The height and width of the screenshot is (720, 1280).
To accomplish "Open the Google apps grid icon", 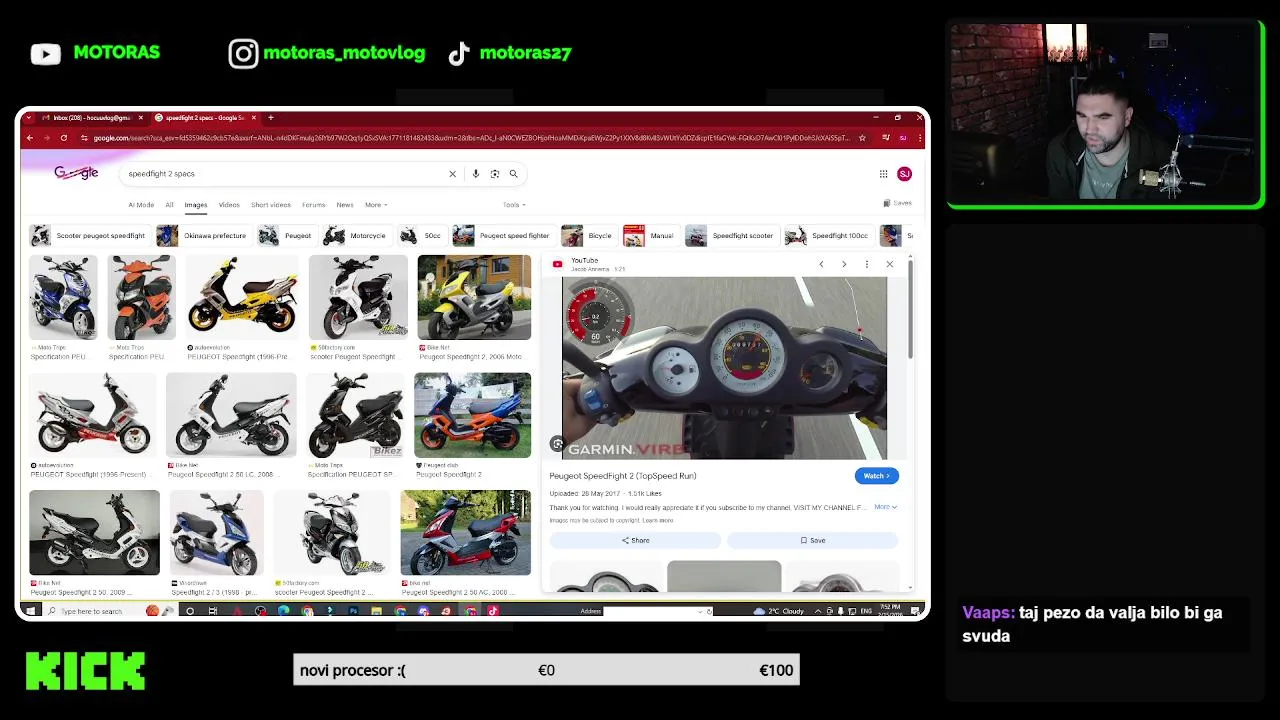I will (883, 174).
